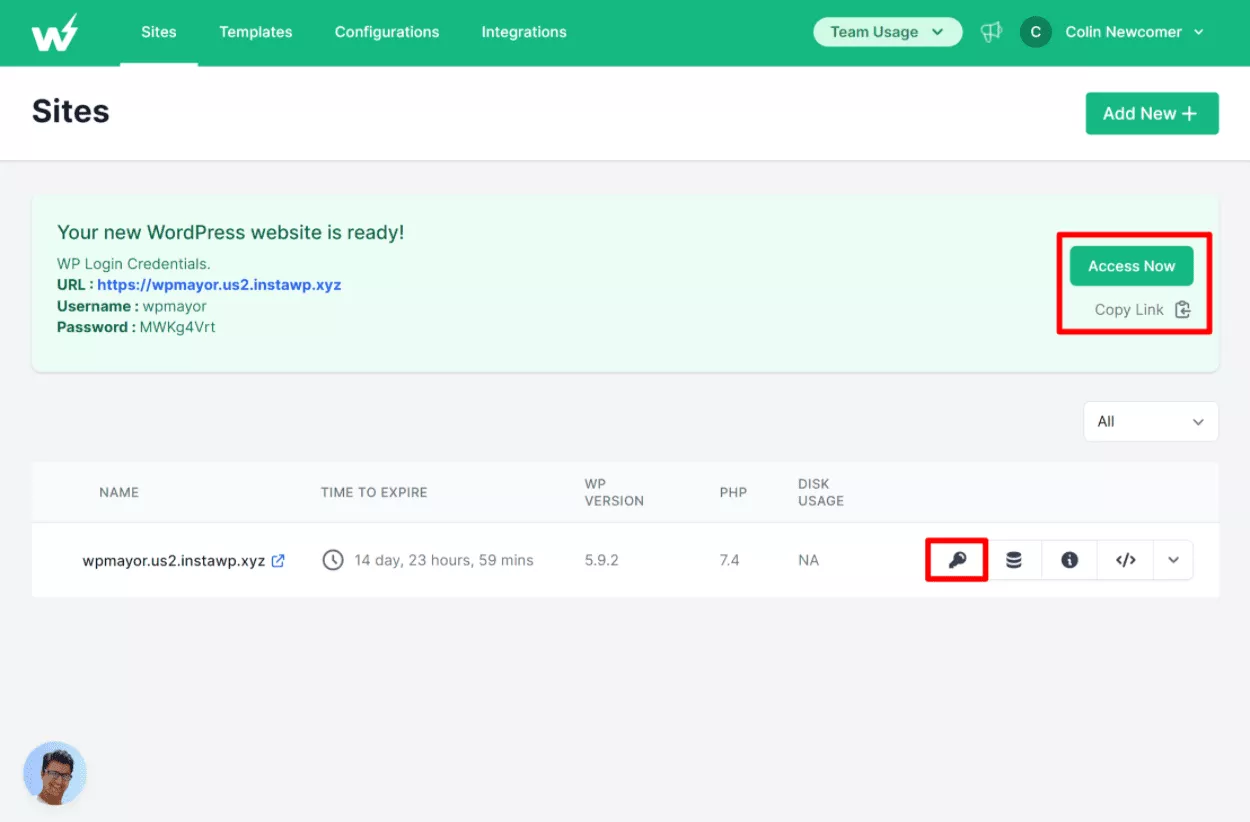Click the username value wpmayor
Screen dimensions: 1250x822
tap(175, 307)
